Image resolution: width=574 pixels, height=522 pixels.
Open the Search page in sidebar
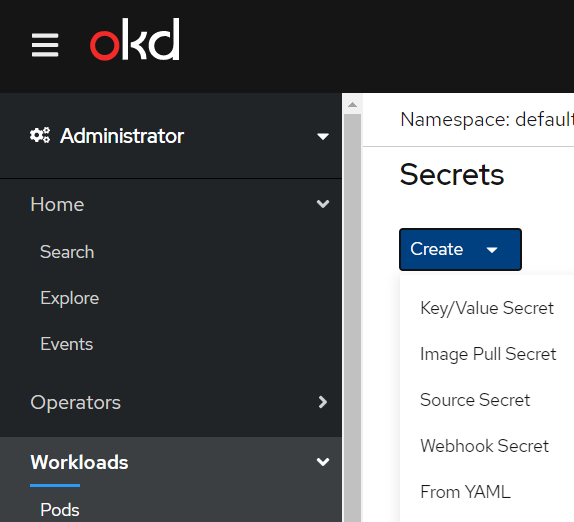point(67,252)
